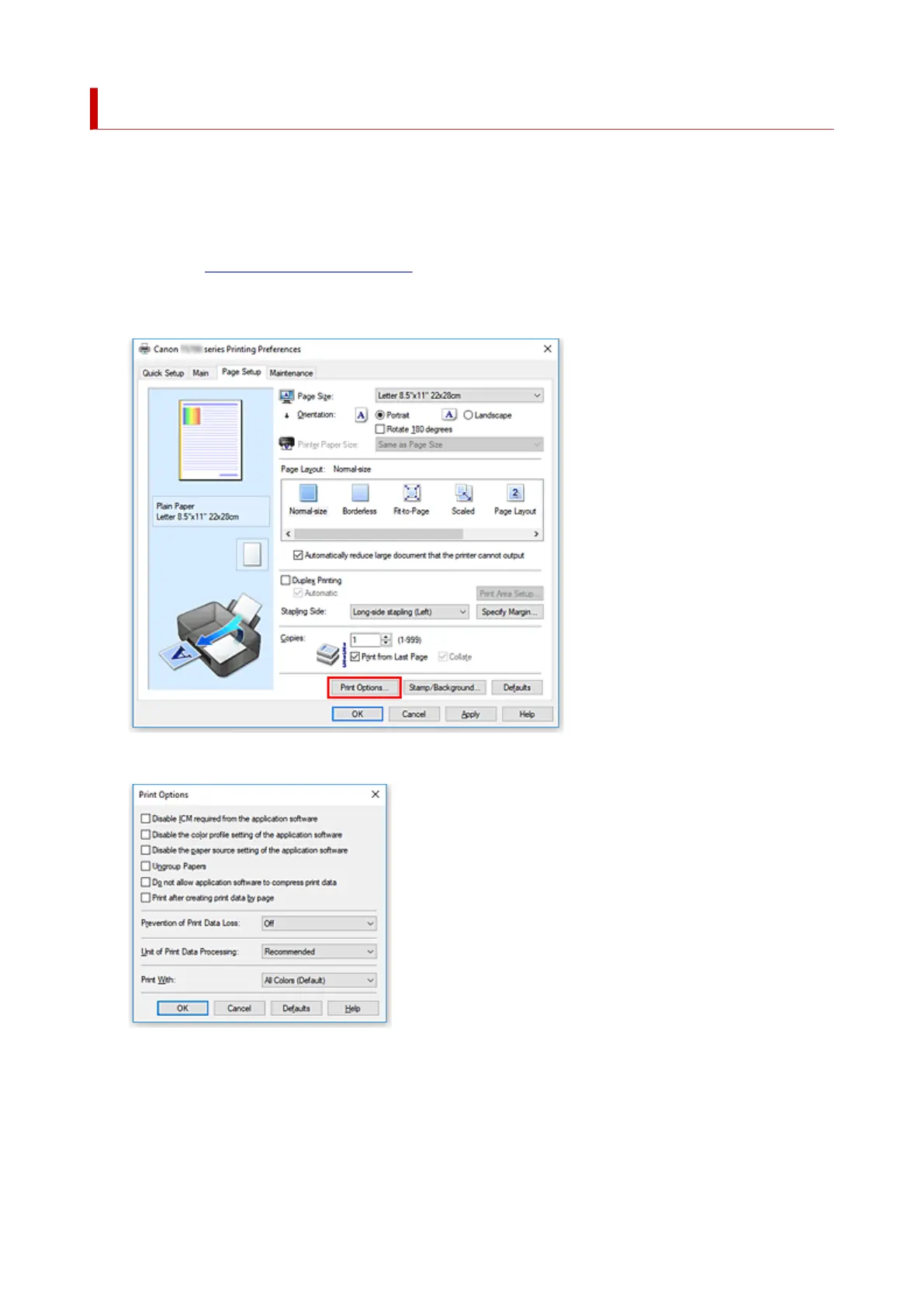924x1307 pixels.
Task: Toggle Rotate 180 degrees checkbox
Action: point(380,428)
